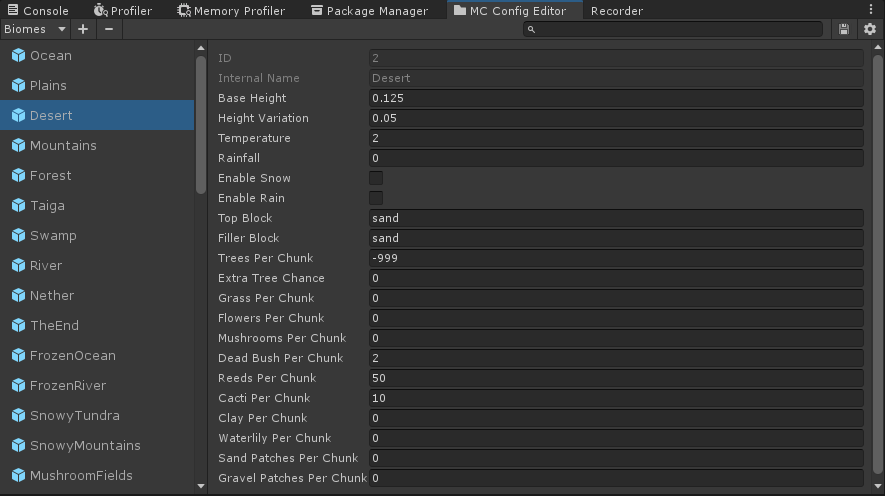Image resolution: width=885 pixels, height=496 pixels.
Task: Open the Biomes category dropdown
Action: click(35, 29)
